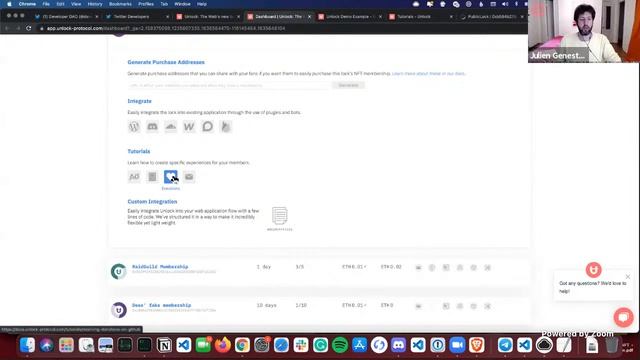Image resolution: width=640 pixels, height=360 pixels.
Task: Click the 'Got any questions?' chat message
Action: click(x=592, y=287)
